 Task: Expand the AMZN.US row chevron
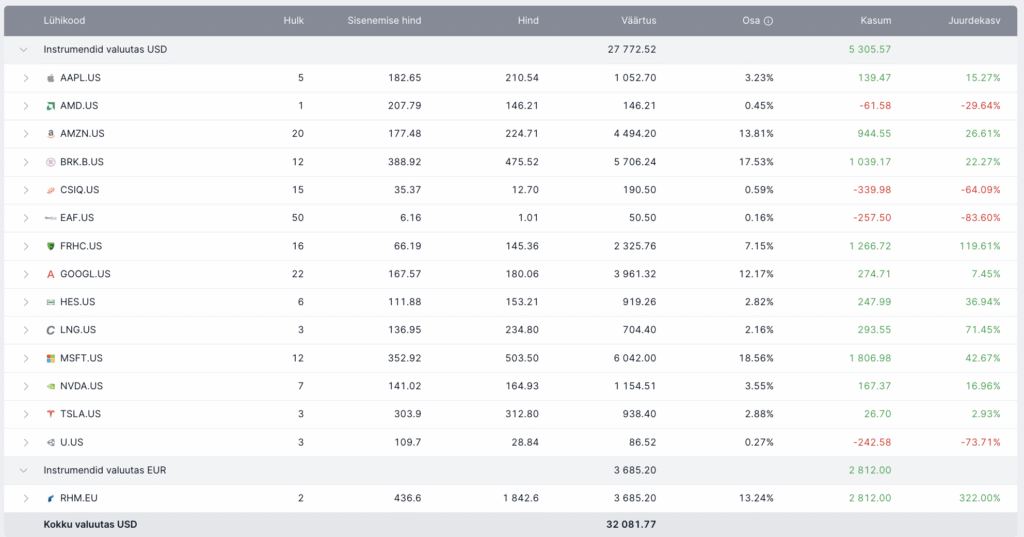point(25,134)
